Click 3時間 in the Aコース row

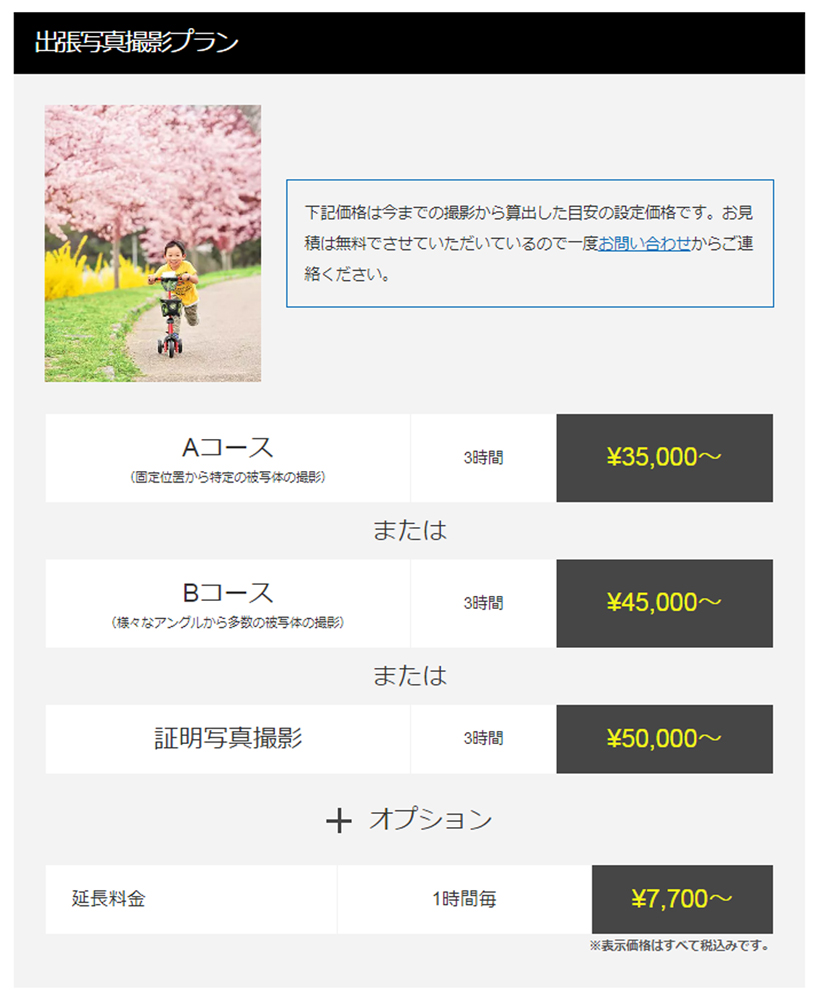point(483,458)
